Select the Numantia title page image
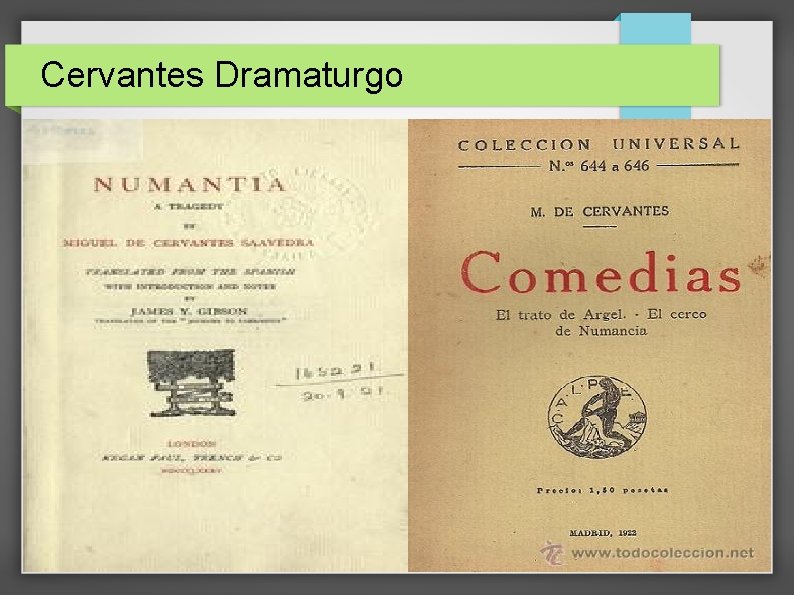This screenshot has height=595, width=794. [215, 346]
